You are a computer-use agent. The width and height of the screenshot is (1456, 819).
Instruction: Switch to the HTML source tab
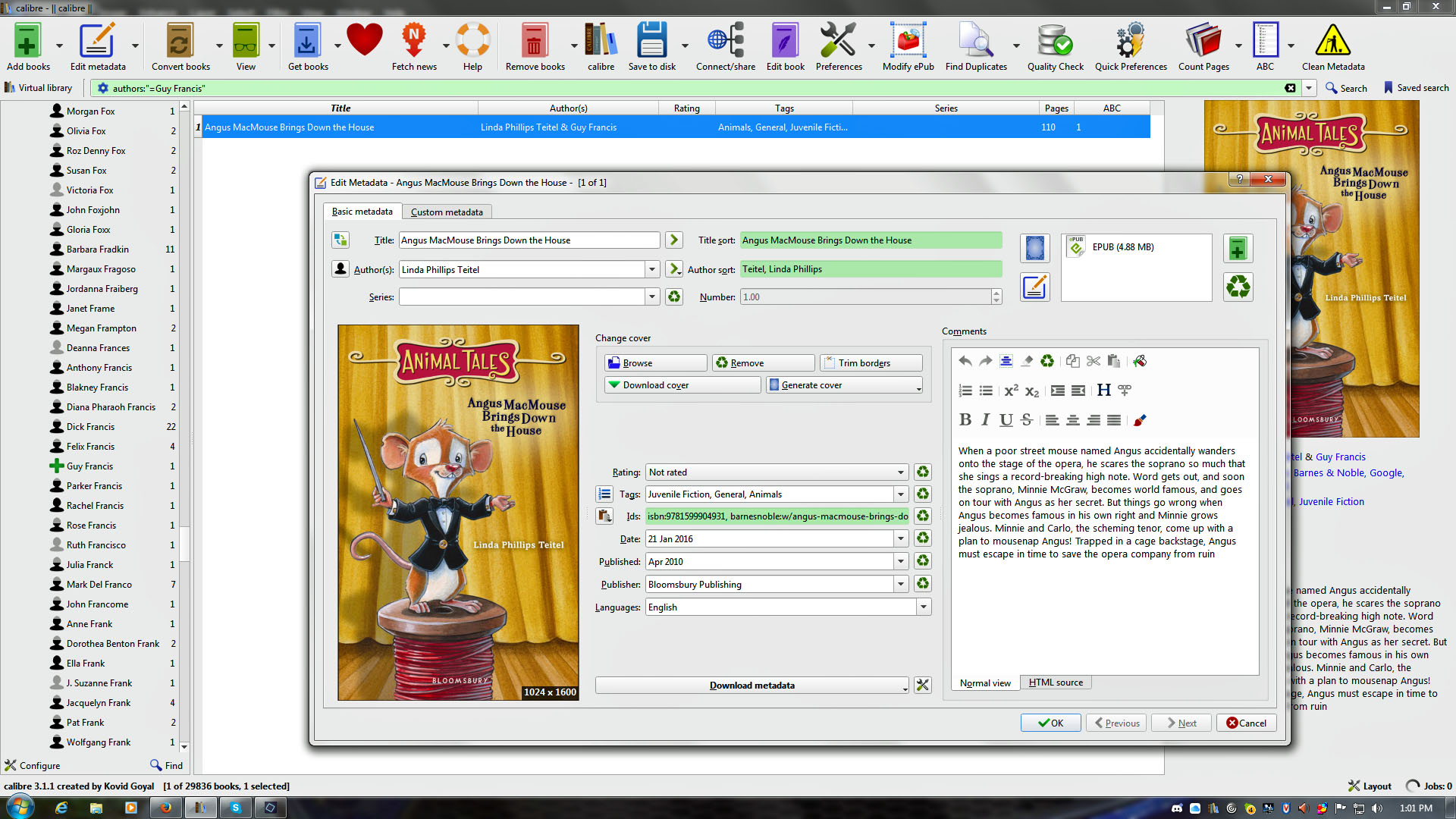click(1055, 682)
